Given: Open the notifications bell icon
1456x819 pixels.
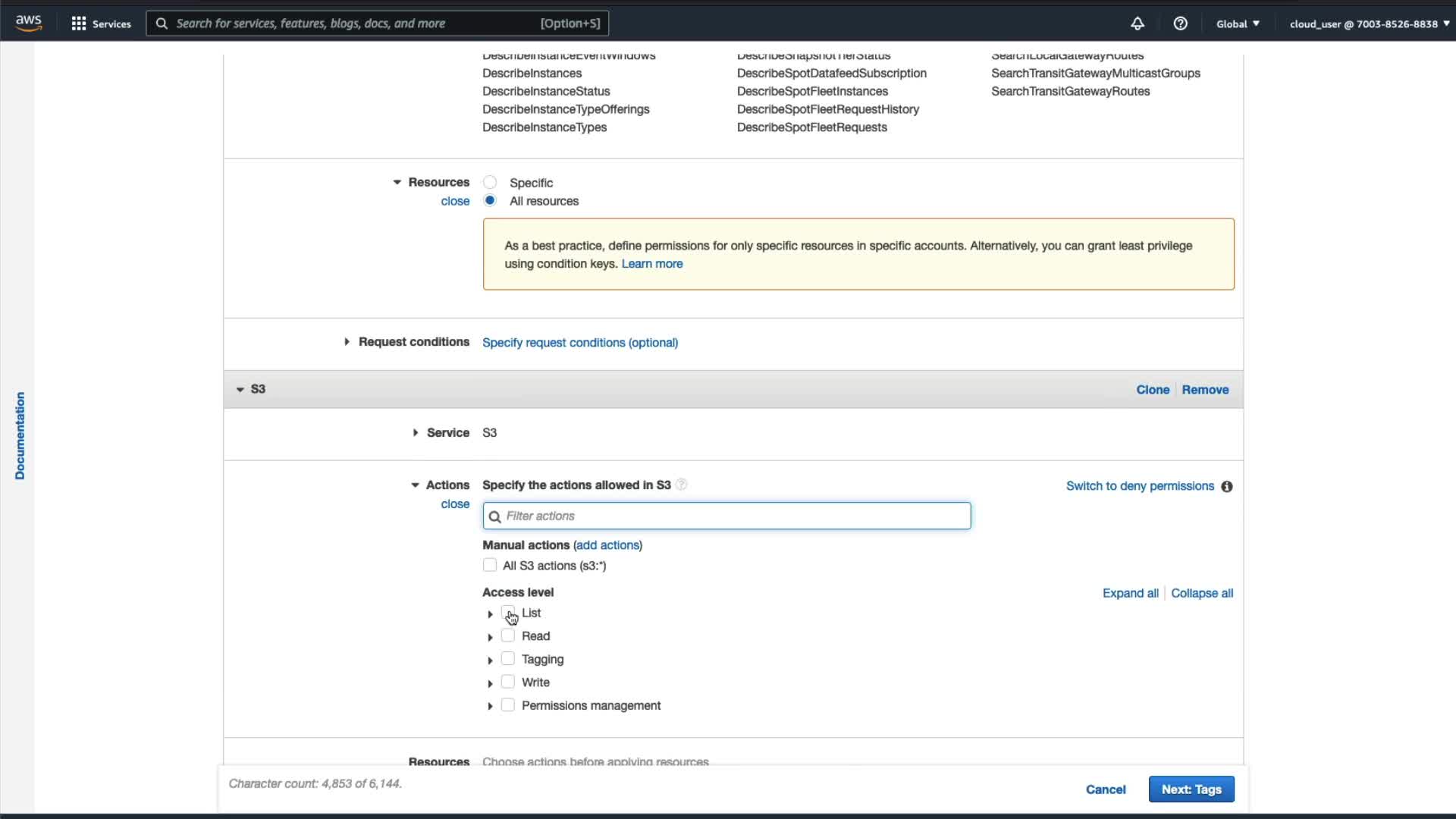Looking at the screenshot, I should pos(1137,24).
